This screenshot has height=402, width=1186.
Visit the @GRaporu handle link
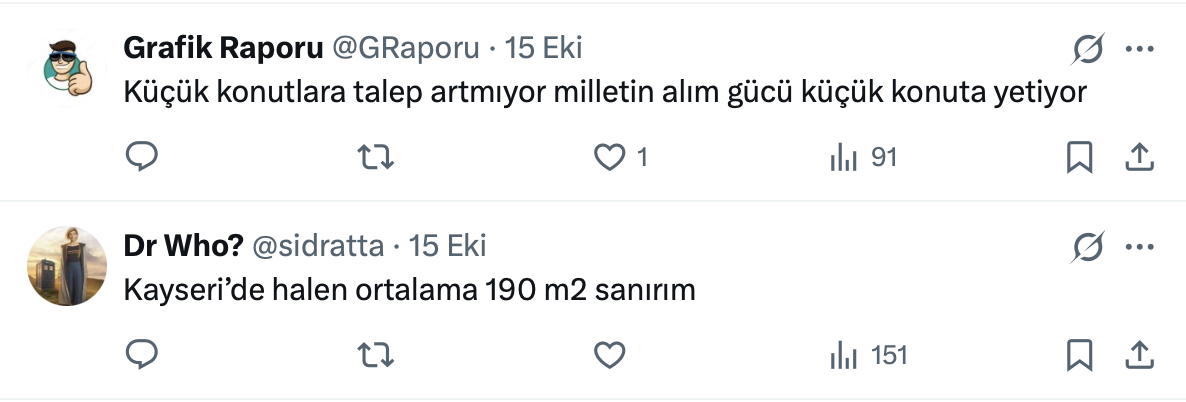407,48
